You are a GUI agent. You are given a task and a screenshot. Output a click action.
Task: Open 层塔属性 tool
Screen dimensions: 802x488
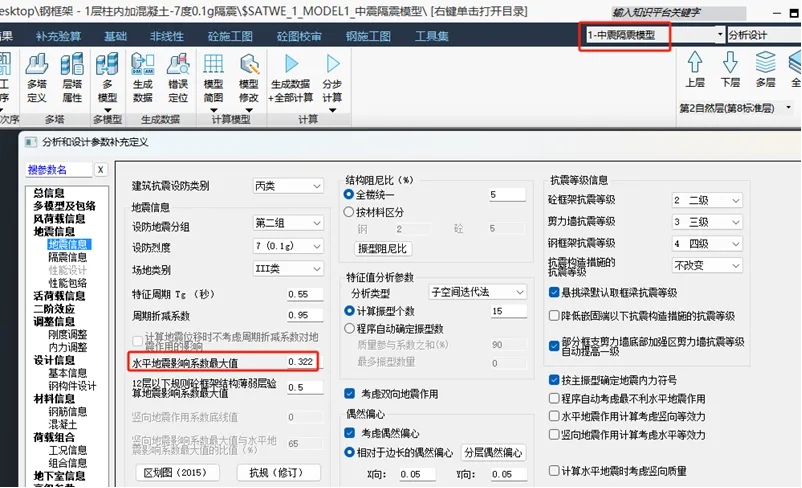tap(72, 78)
